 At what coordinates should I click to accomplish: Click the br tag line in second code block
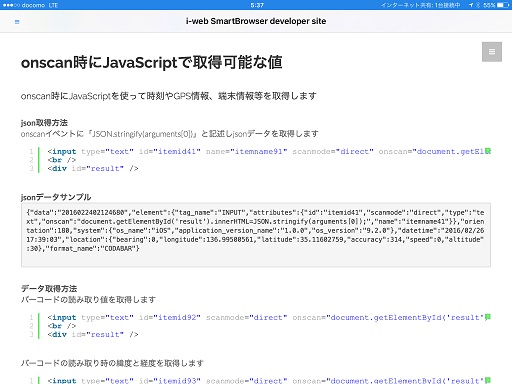(x=62, y=326)
